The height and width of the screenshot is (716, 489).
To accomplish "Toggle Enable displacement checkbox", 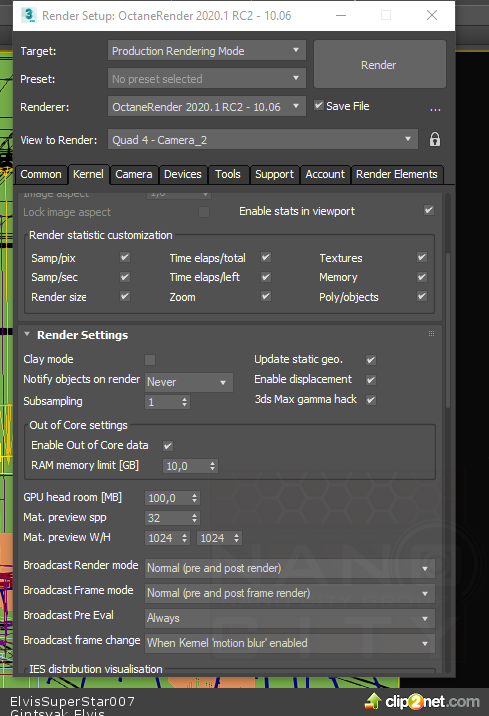I will 371,380.
